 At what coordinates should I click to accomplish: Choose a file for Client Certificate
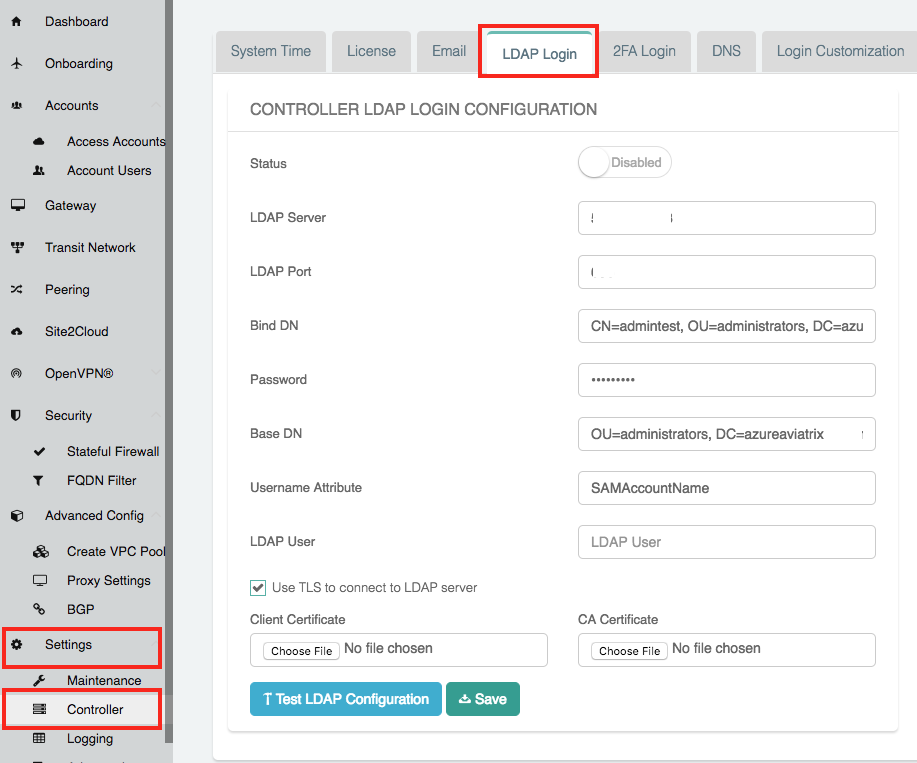pyautogui.click(x=302, y=650)
